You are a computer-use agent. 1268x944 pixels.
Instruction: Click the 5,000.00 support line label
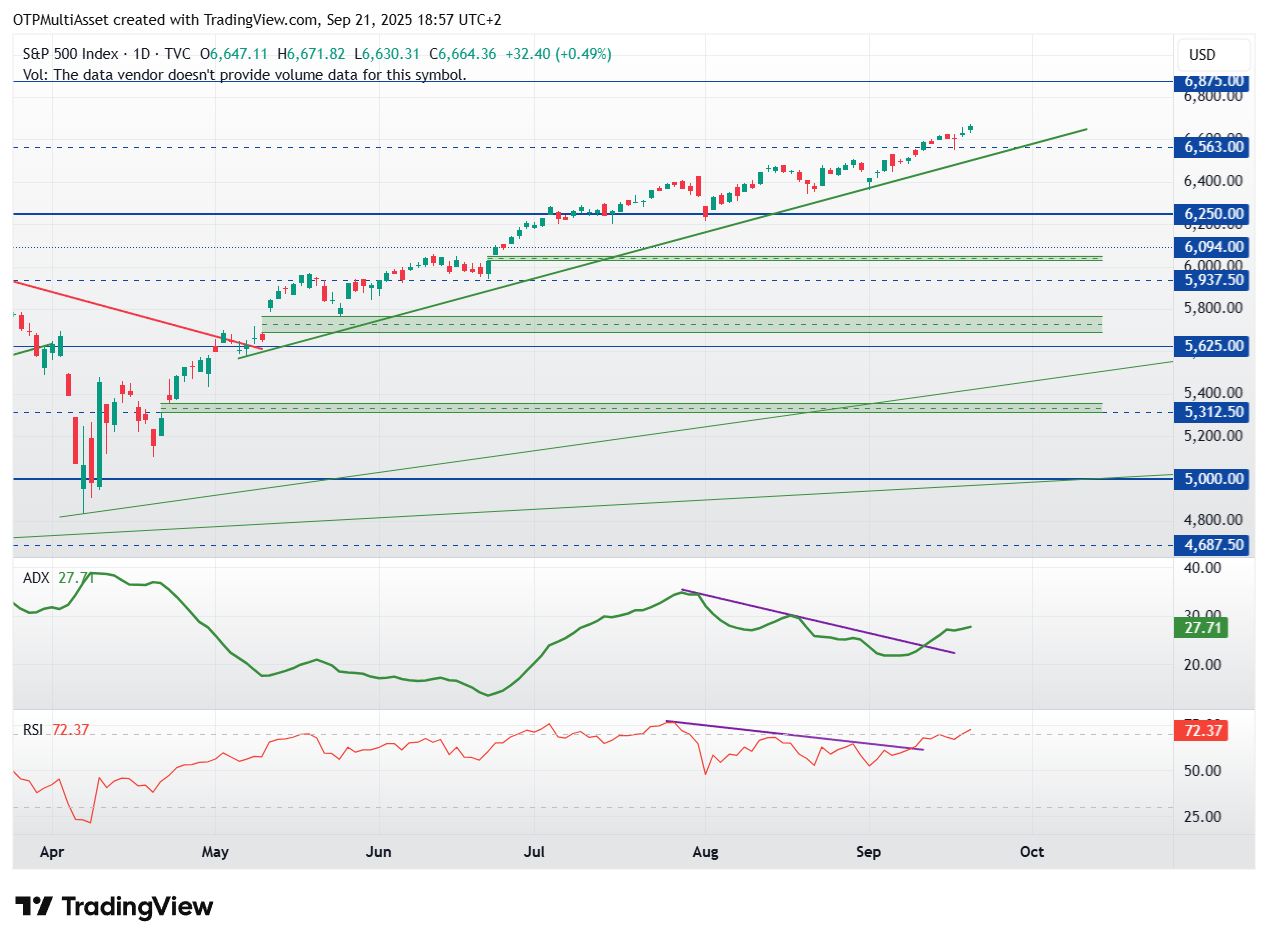coord(1214,479)
